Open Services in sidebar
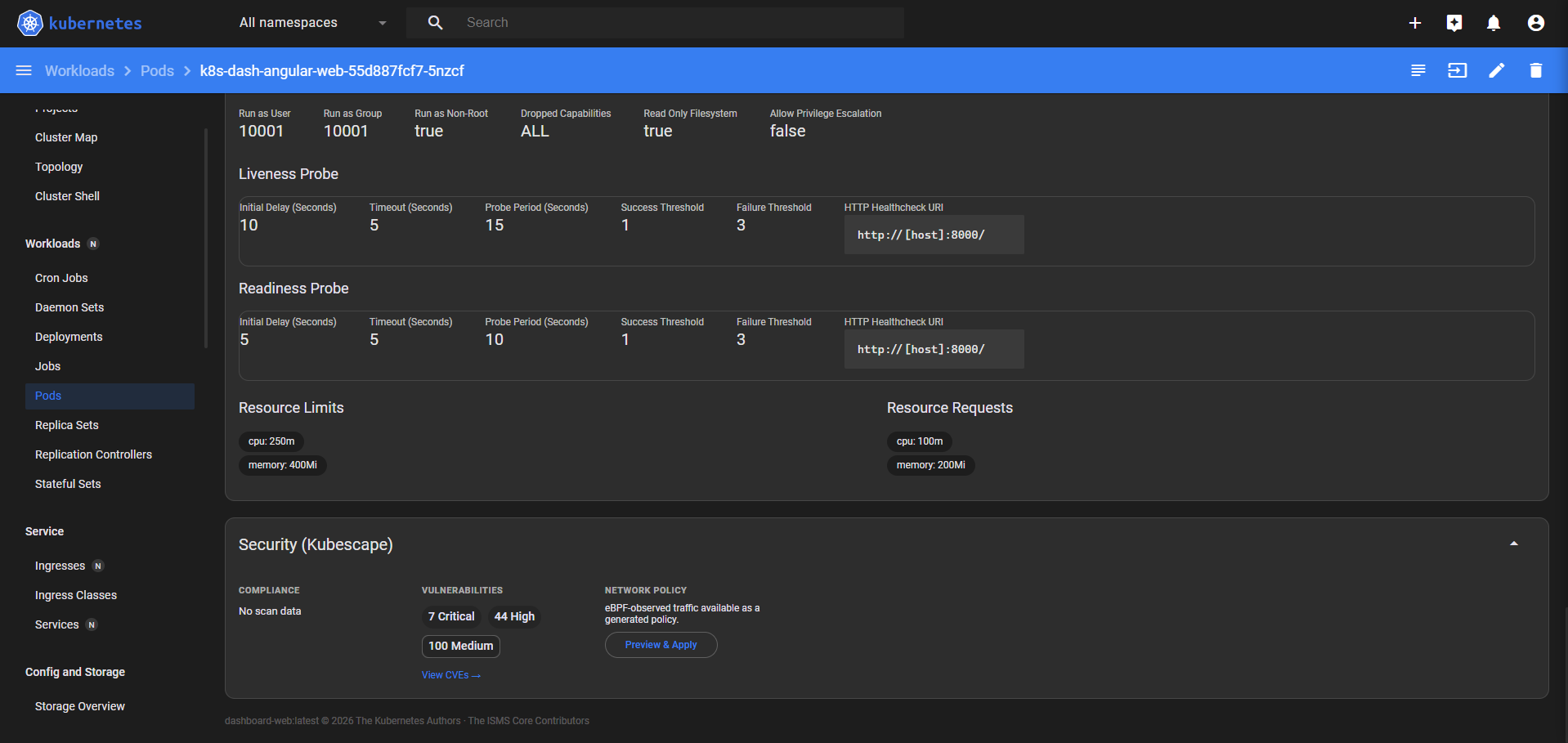This screenshot has width=1568, height=743. [57, 624]
